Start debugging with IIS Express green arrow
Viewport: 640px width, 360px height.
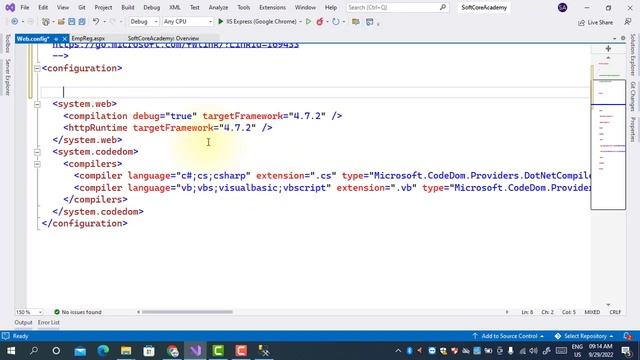tap(220, 22)
